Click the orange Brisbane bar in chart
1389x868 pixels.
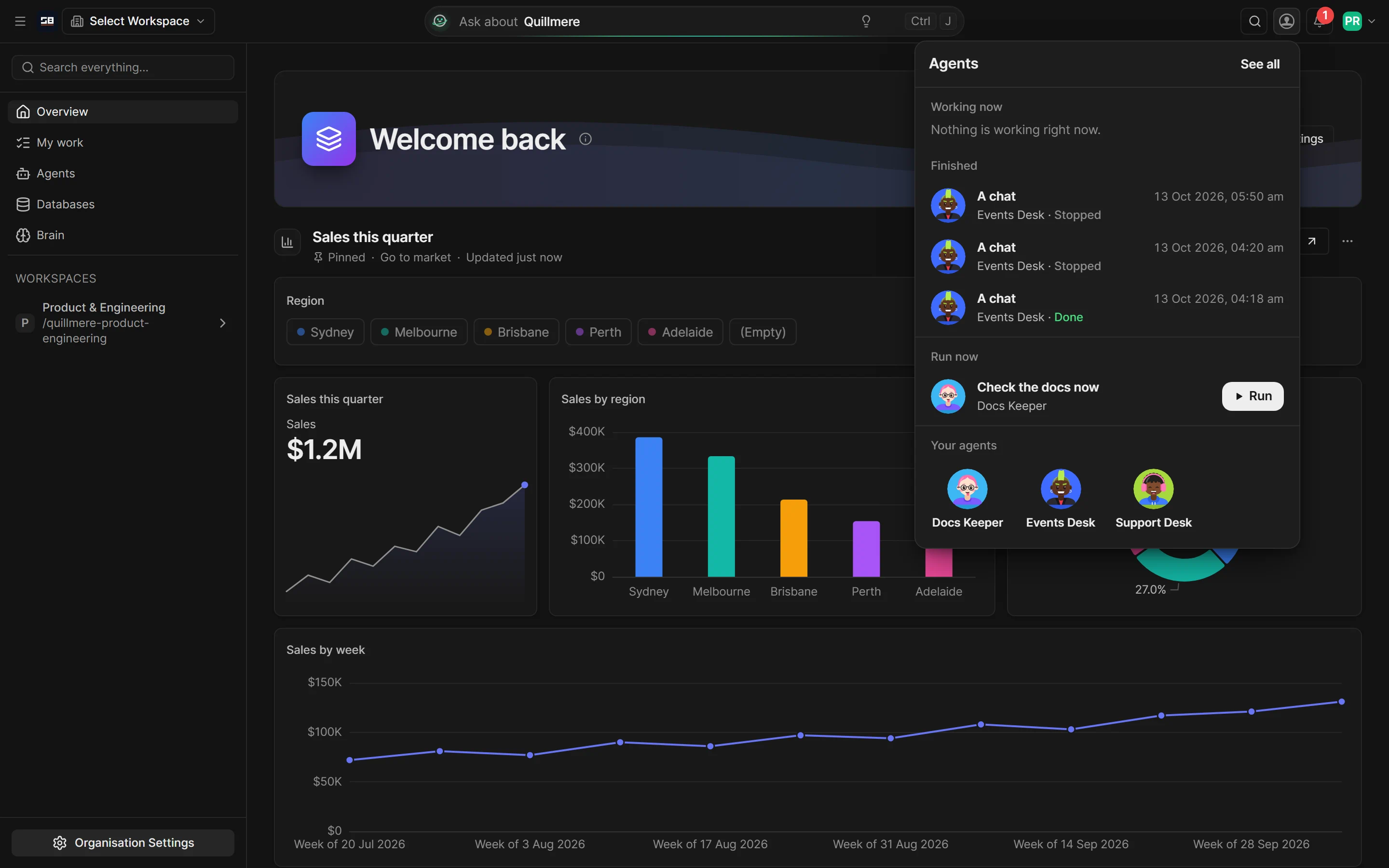793,538
